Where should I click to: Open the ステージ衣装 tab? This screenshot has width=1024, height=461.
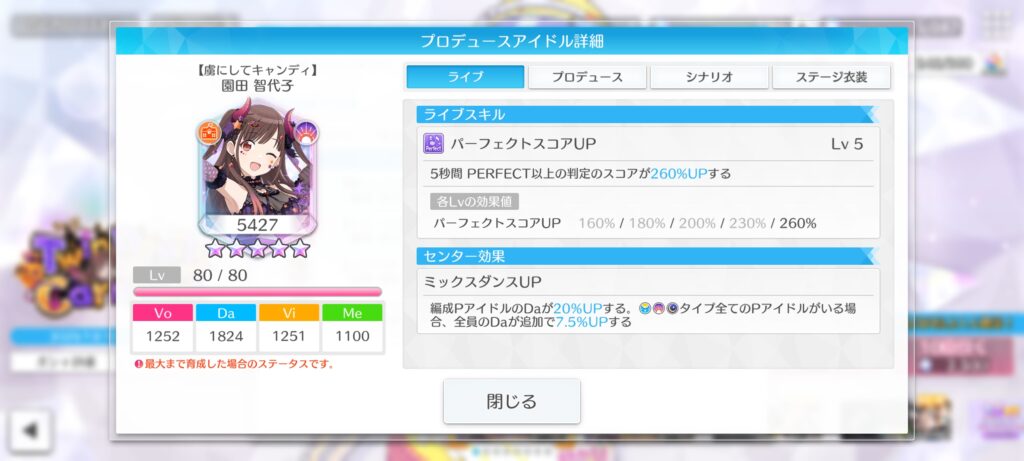(x=831, y=76)
